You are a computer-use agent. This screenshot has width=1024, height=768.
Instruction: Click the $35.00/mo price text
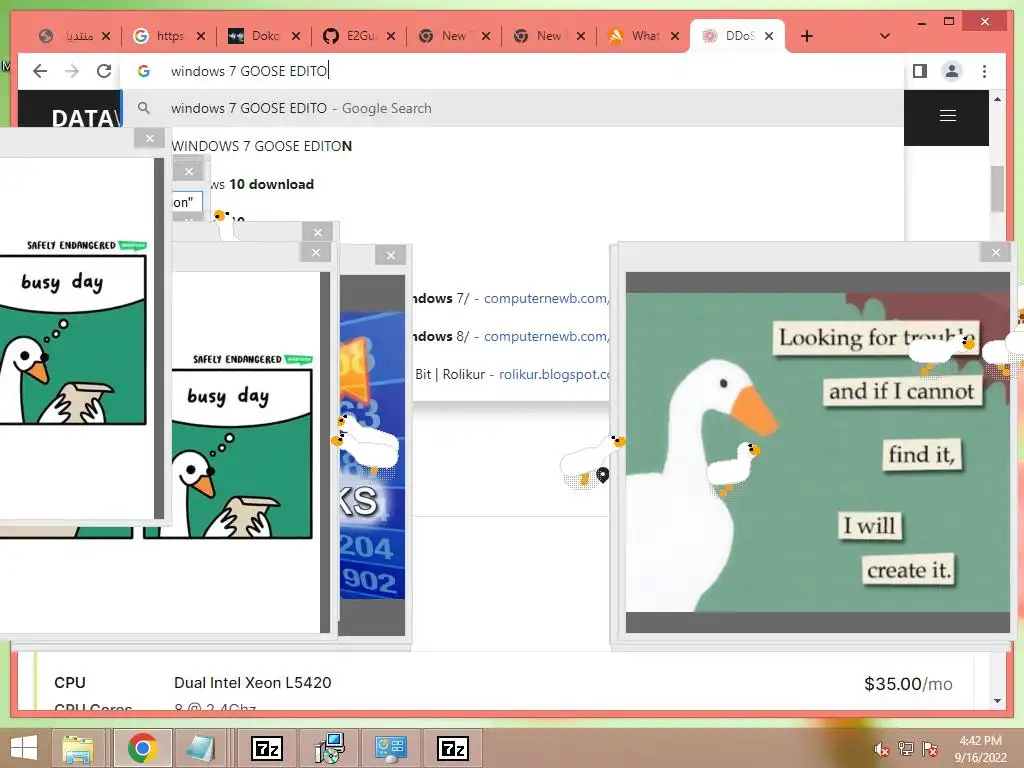point(908,684)
